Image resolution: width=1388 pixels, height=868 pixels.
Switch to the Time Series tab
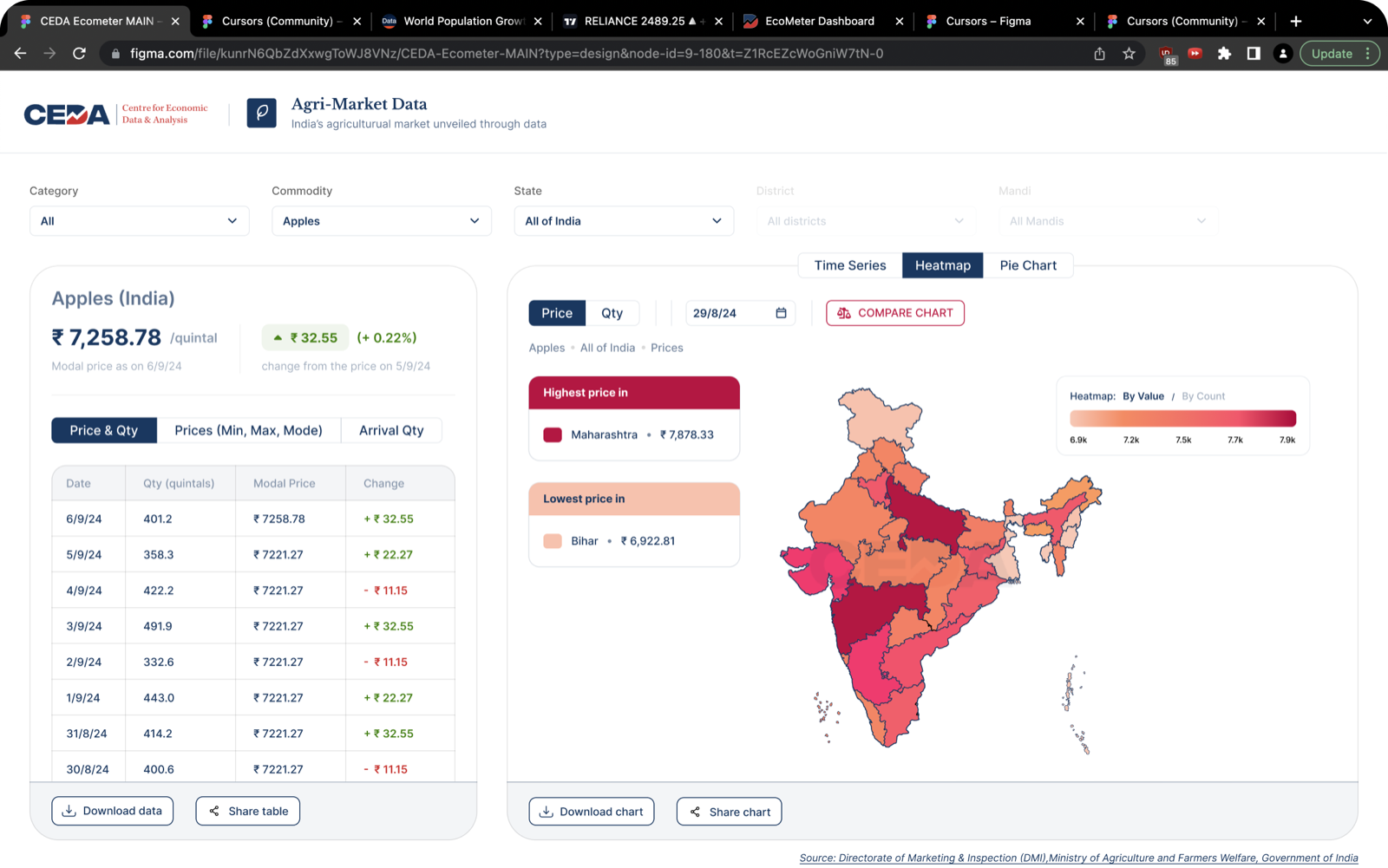[850, 265]
